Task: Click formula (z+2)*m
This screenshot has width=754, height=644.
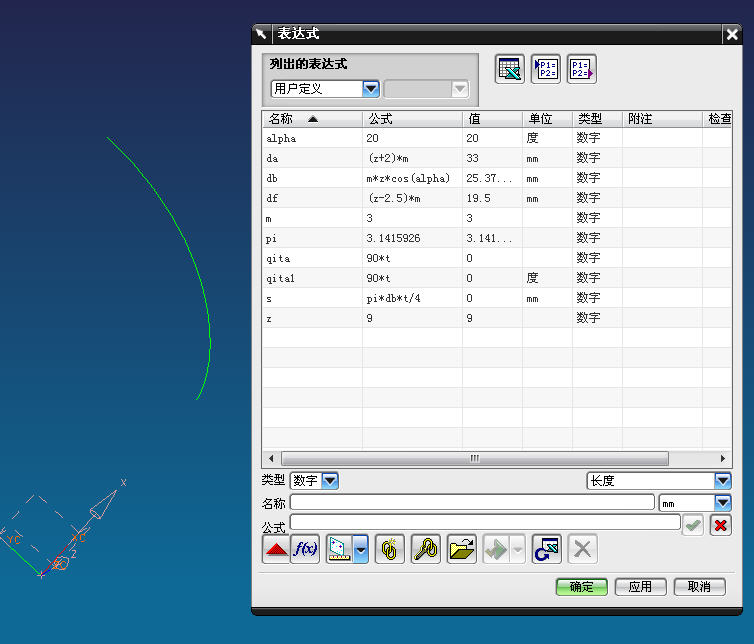Action: click(389, 158)
